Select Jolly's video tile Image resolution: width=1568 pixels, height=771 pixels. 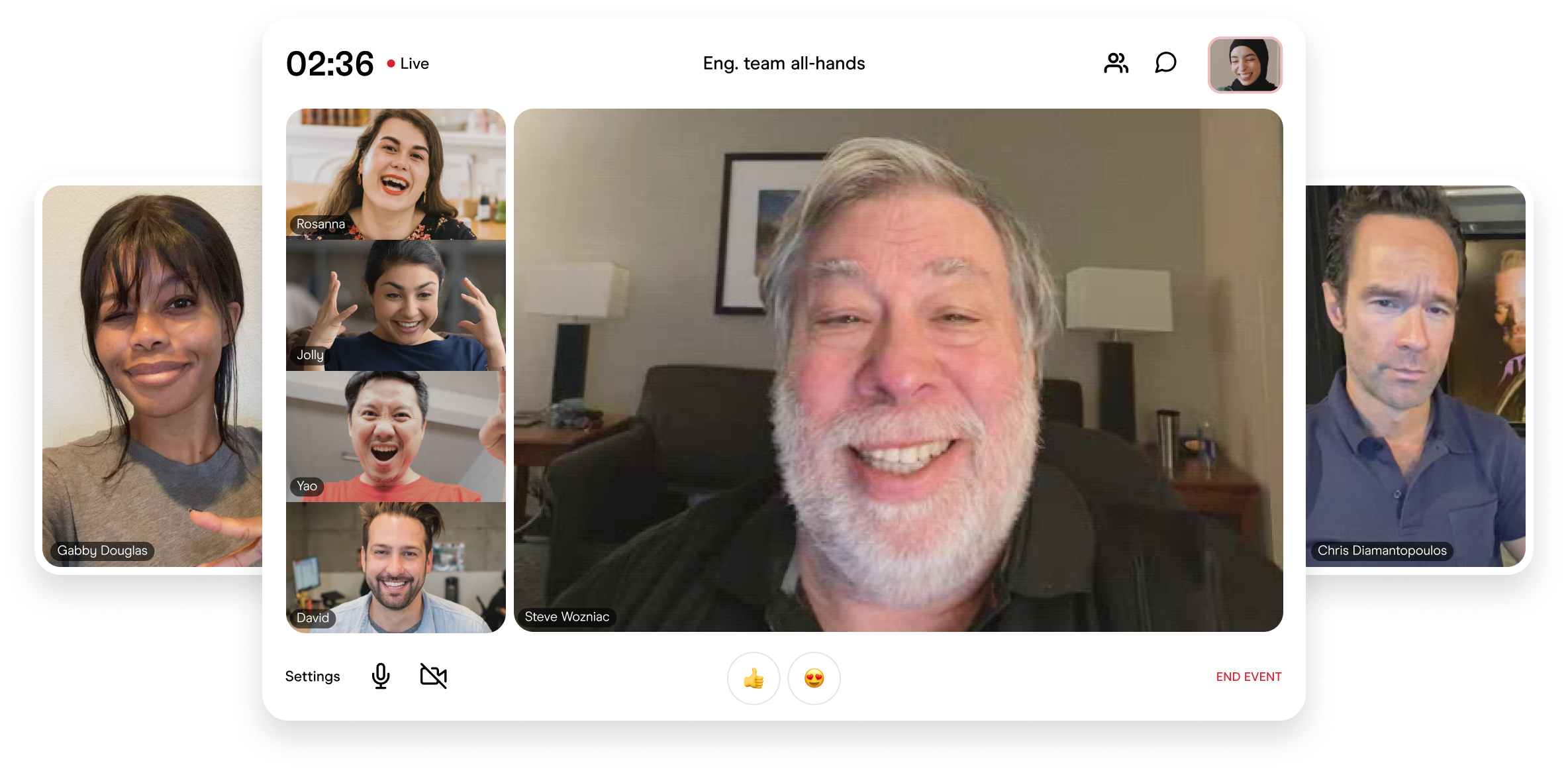click(x=396, y=305)
